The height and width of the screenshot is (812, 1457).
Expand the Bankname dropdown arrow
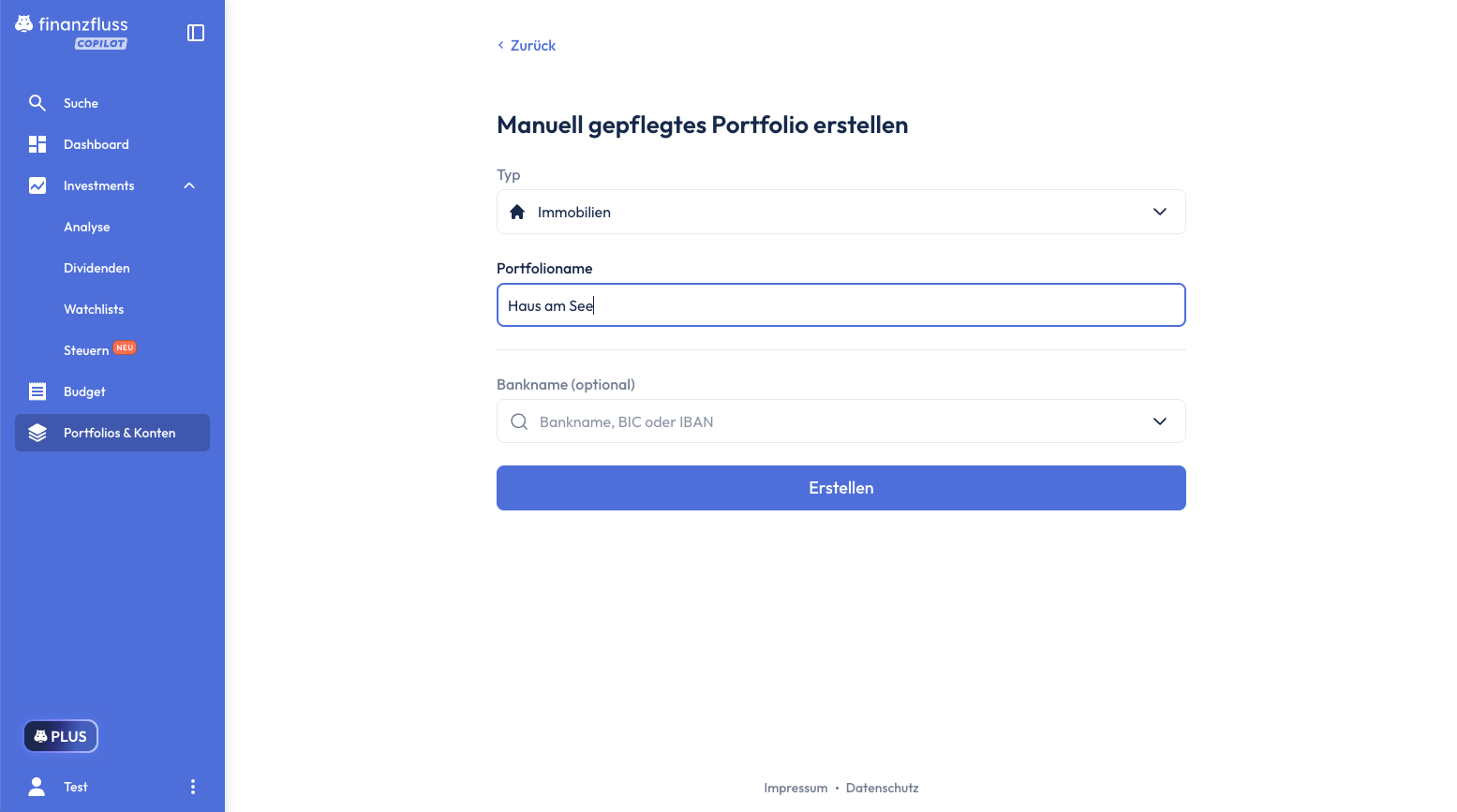pyautogui.click(x=1160, y=421)
